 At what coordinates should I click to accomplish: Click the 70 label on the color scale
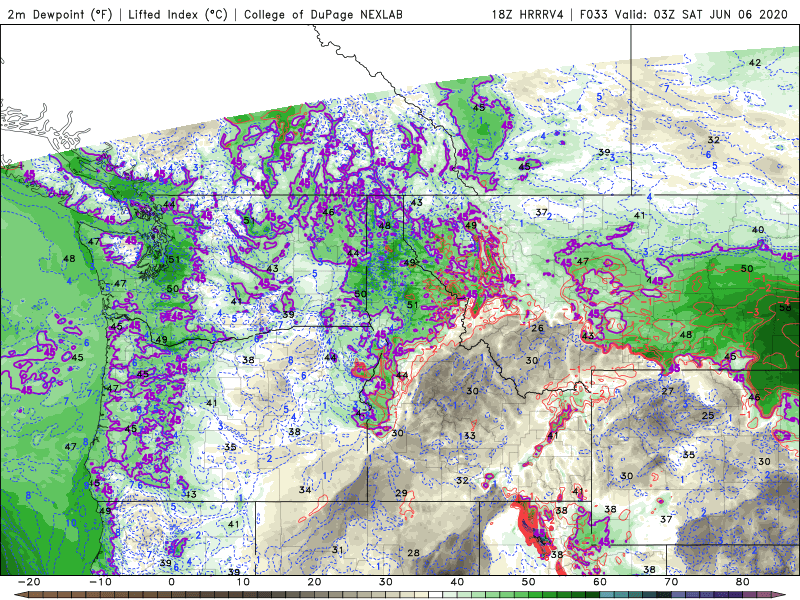[671, 582]
